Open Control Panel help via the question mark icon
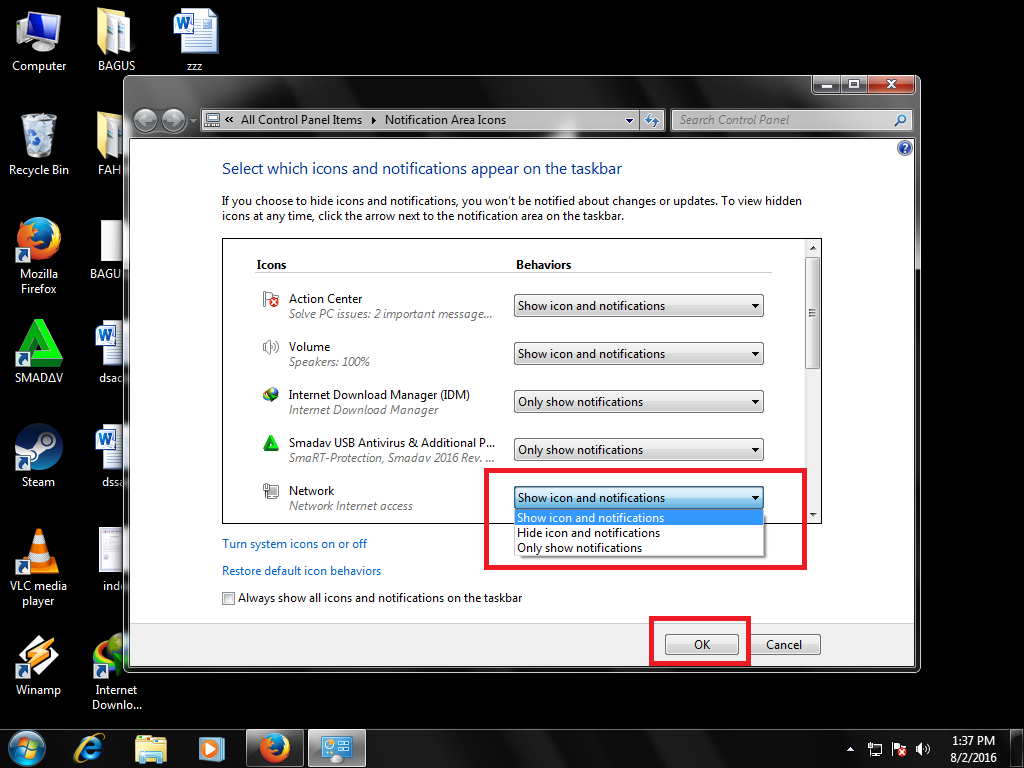This screenshot has height=768, width=1024. [904, 147]
